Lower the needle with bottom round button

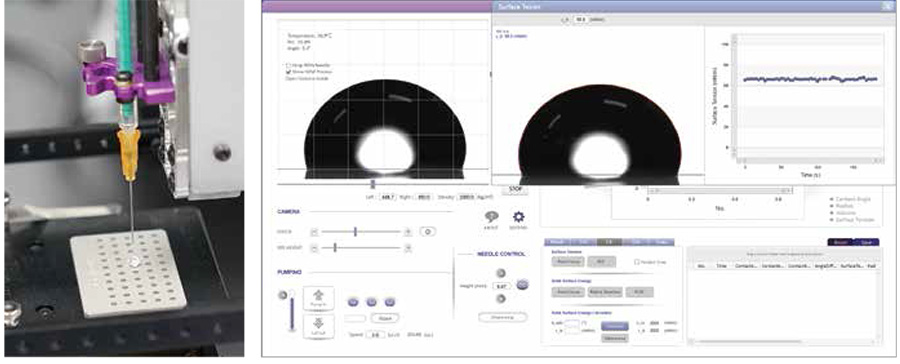(x=501, y=298)
